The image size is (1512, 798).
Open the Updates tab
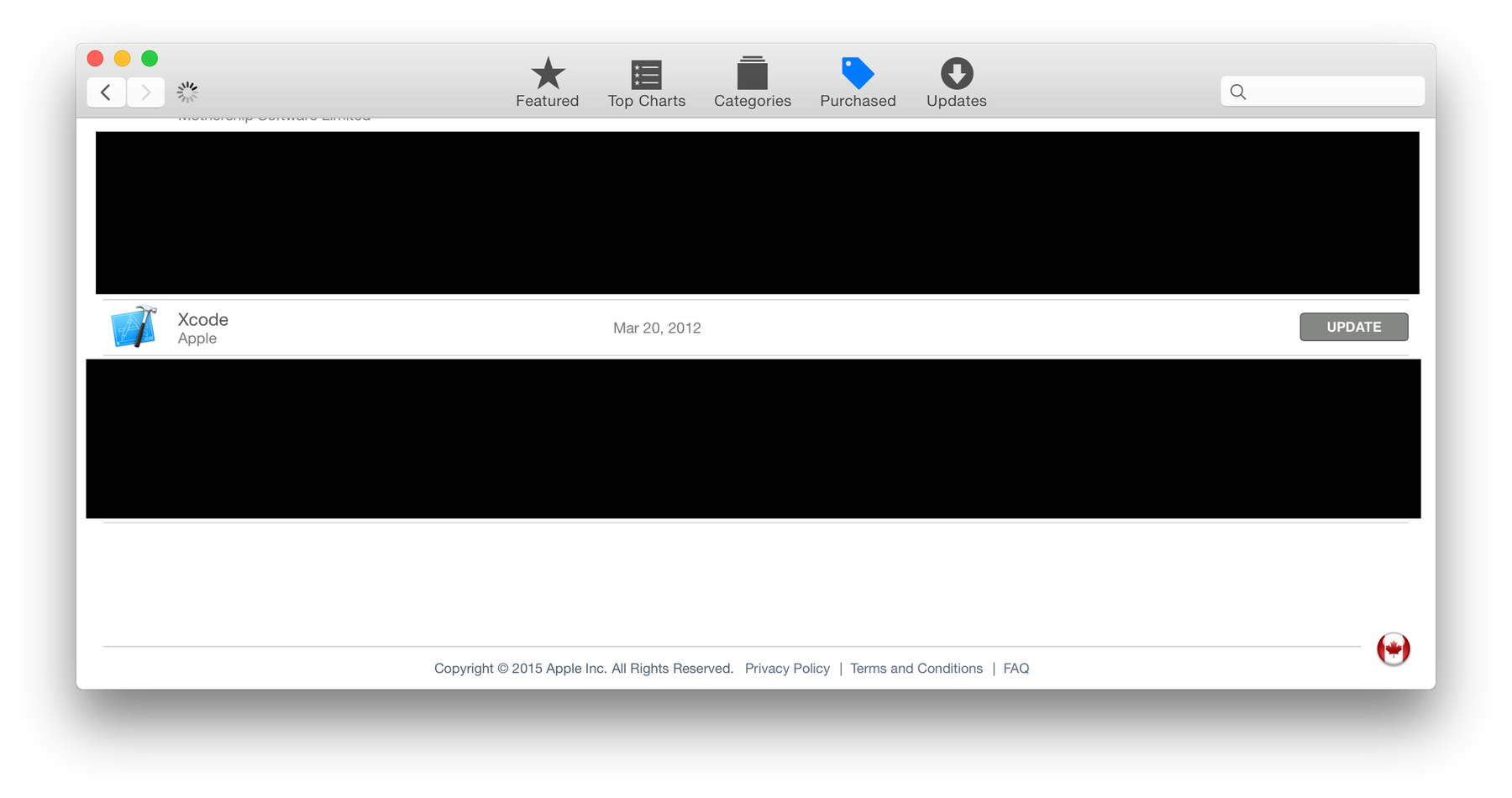(x=956, y=82)
